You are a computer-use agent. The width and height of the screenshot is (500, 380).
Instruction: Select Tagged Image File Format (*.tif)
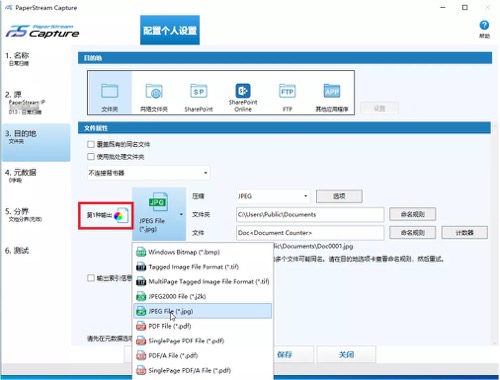[203, 267]
